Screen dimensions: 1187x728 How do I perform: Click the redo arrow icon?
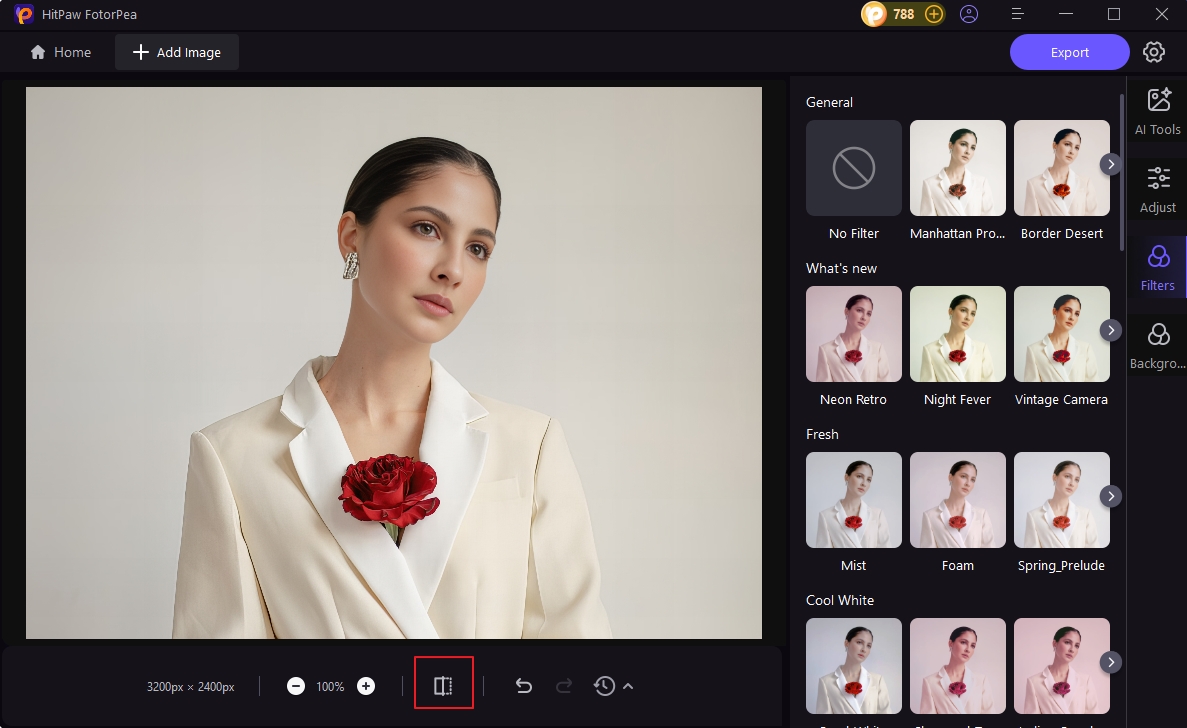coord(564,686)
